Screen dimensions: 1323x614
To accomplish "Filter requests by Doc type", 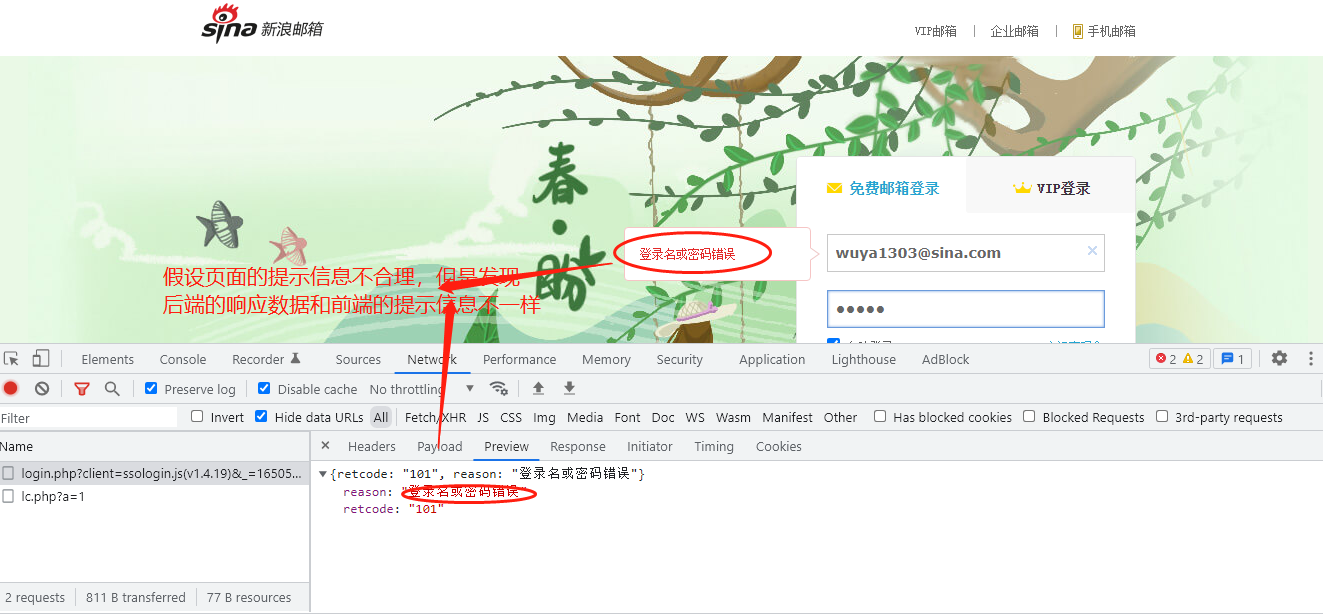I will 663,417.
